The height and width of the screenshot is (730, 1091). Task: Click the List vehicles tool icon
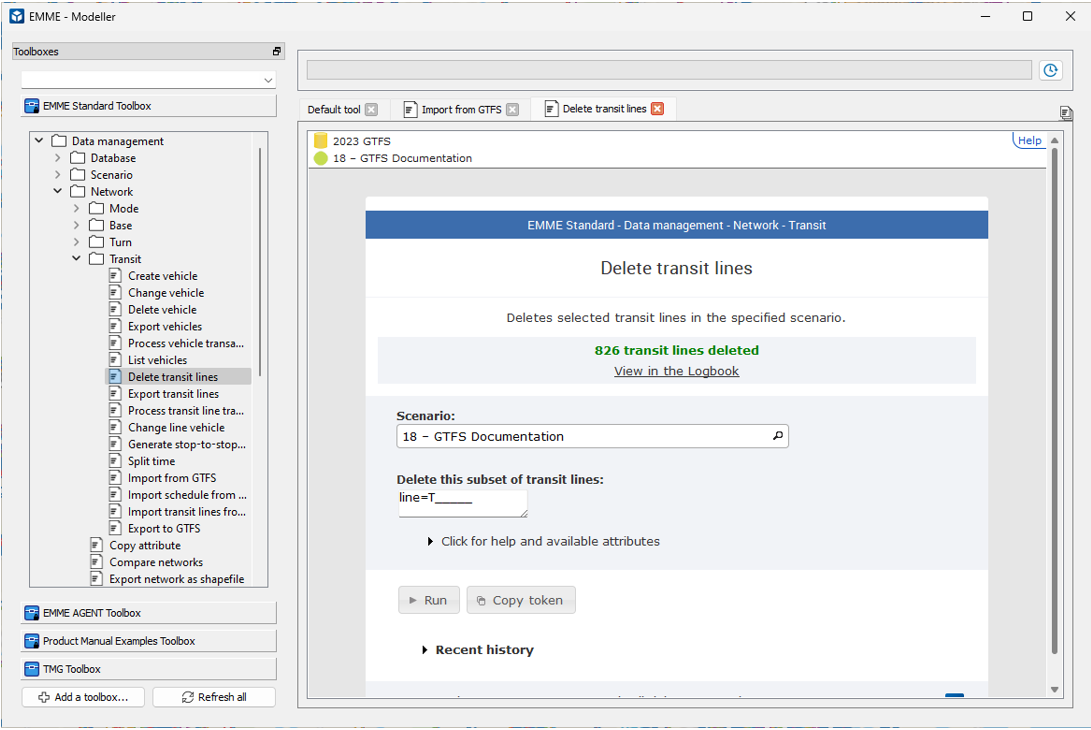point(116,360)
